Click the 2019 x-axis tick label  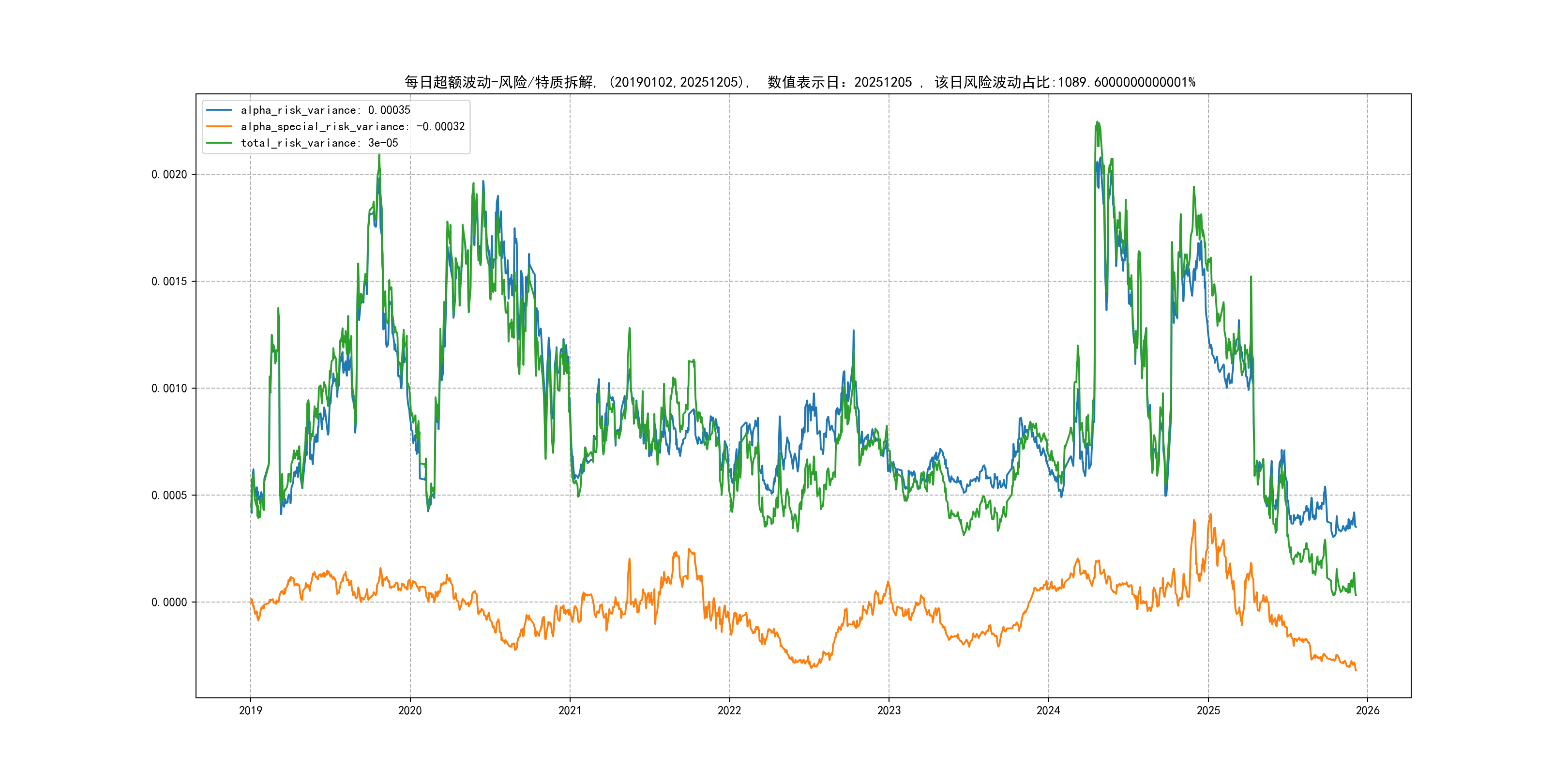(x=250, y=710)
